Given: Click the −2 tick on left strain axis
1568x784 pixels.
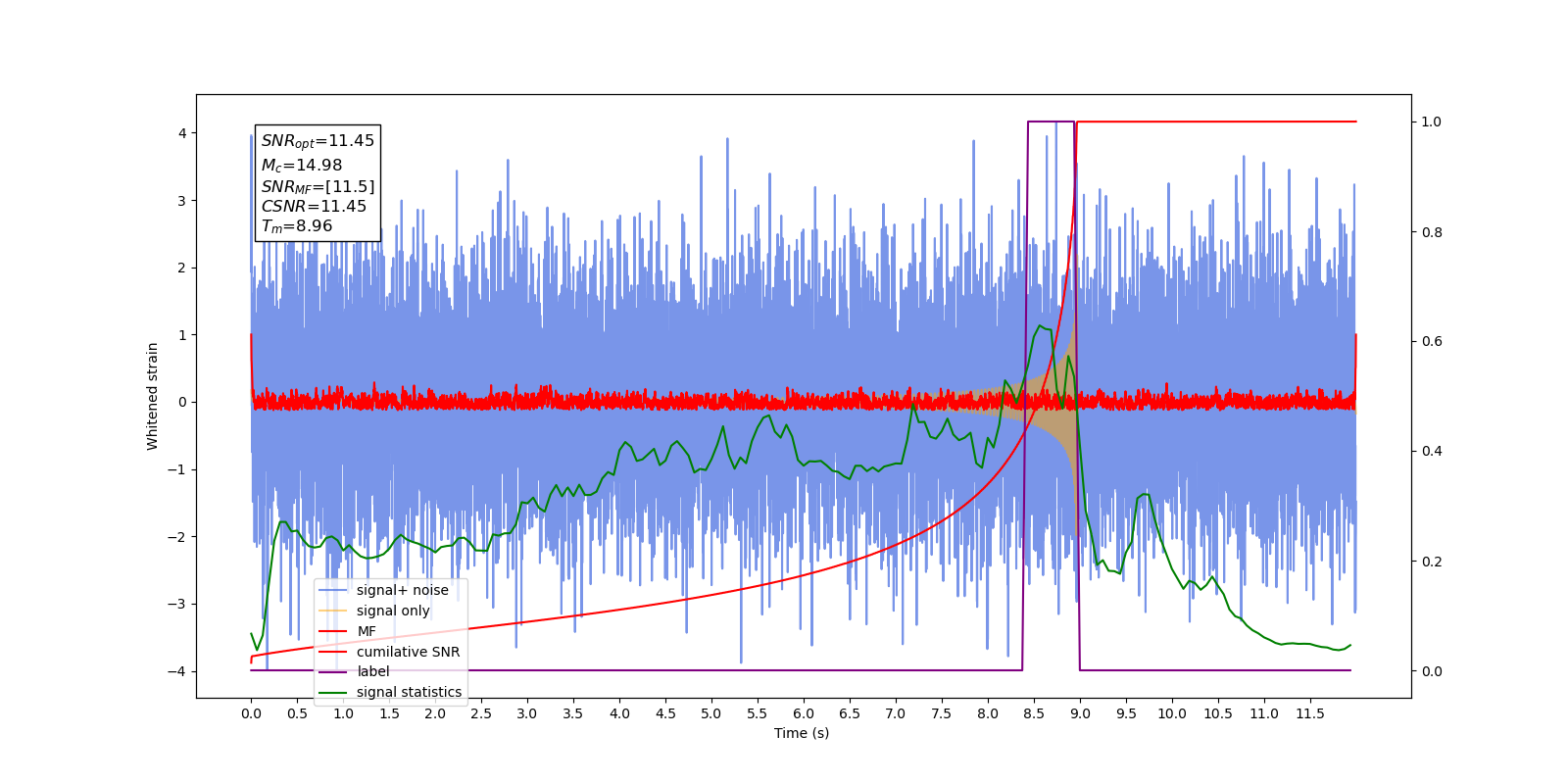Looking at the screenshot, I should click(x=177, y=537).
